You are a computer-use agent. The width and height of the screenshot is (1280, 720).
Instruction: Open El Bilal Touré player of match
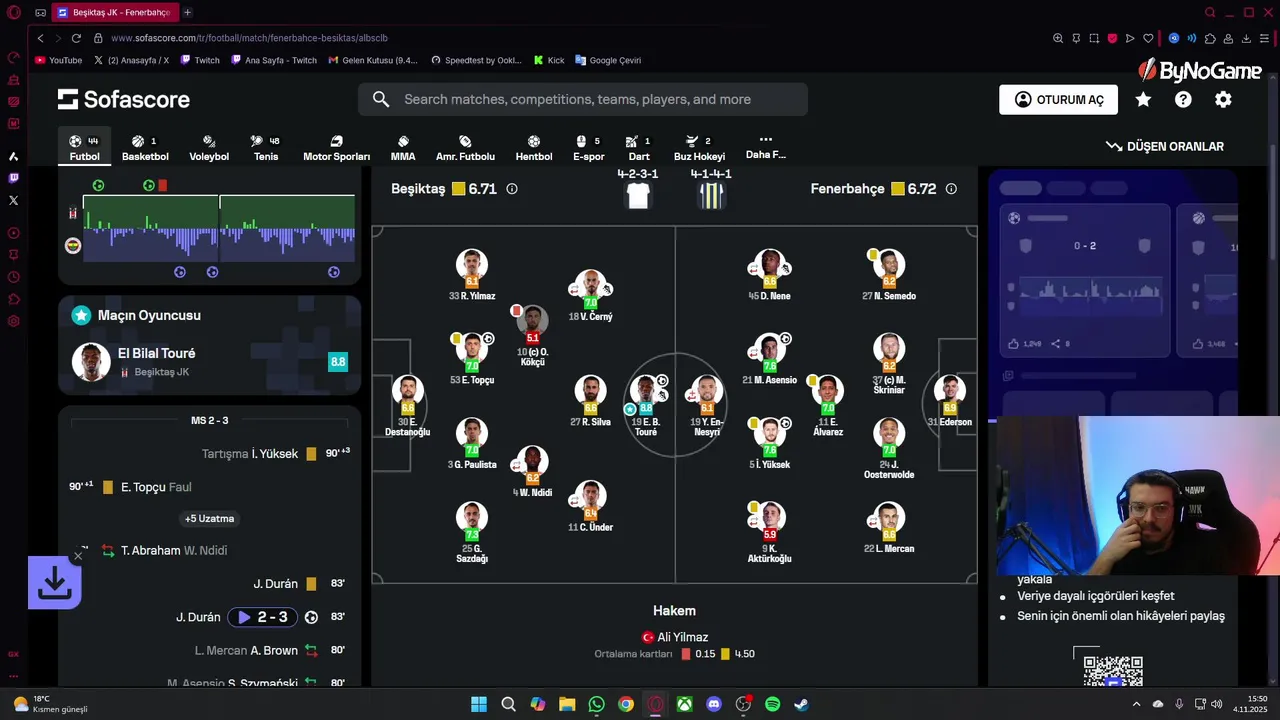[x=209, y=362]
